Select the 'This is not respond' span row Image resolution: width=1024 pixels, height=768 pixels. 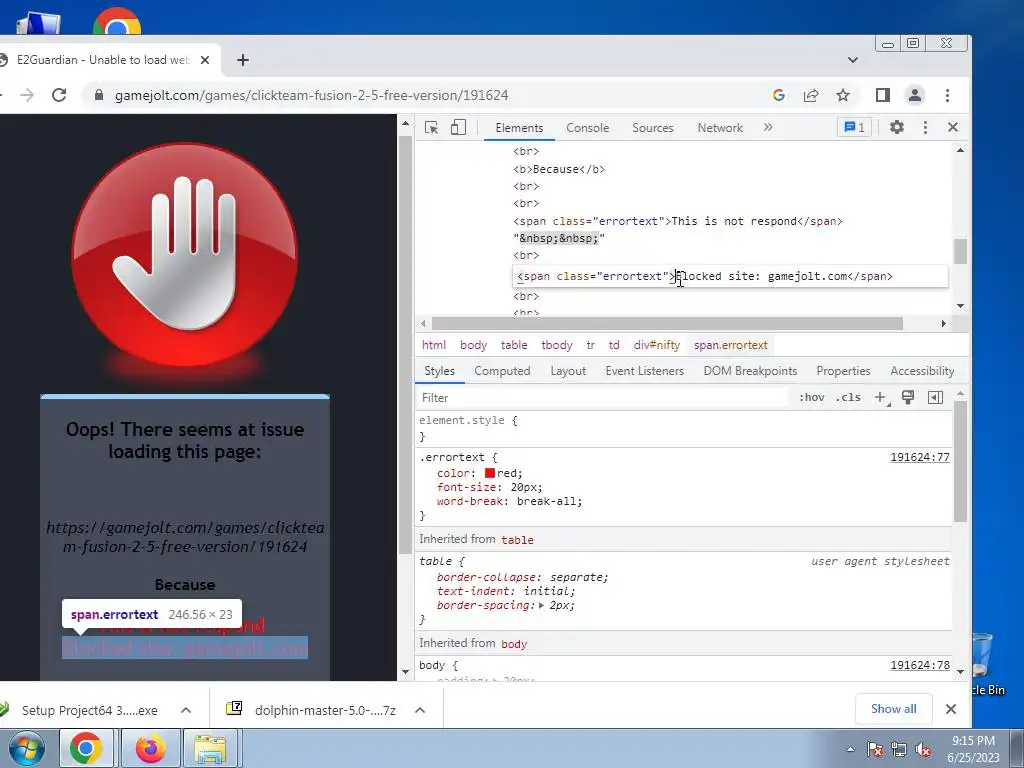pos(678,221)
